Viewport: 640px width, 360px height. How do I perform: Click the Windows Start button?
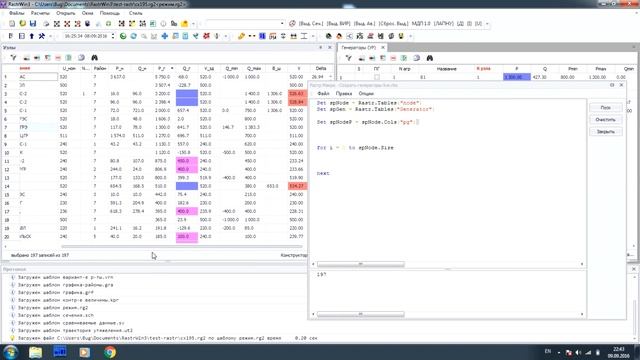tap(10, 352)
